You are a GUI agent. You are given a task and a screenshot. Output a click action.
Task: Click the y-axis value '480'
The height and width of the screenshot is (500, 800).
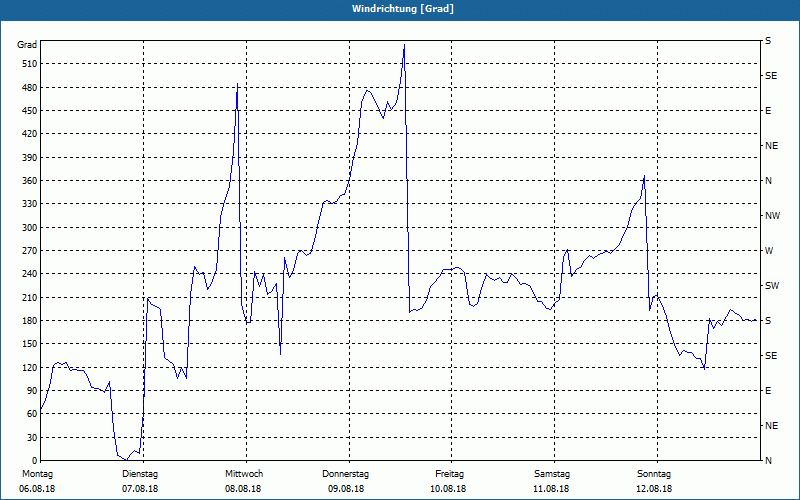point(30,88)
